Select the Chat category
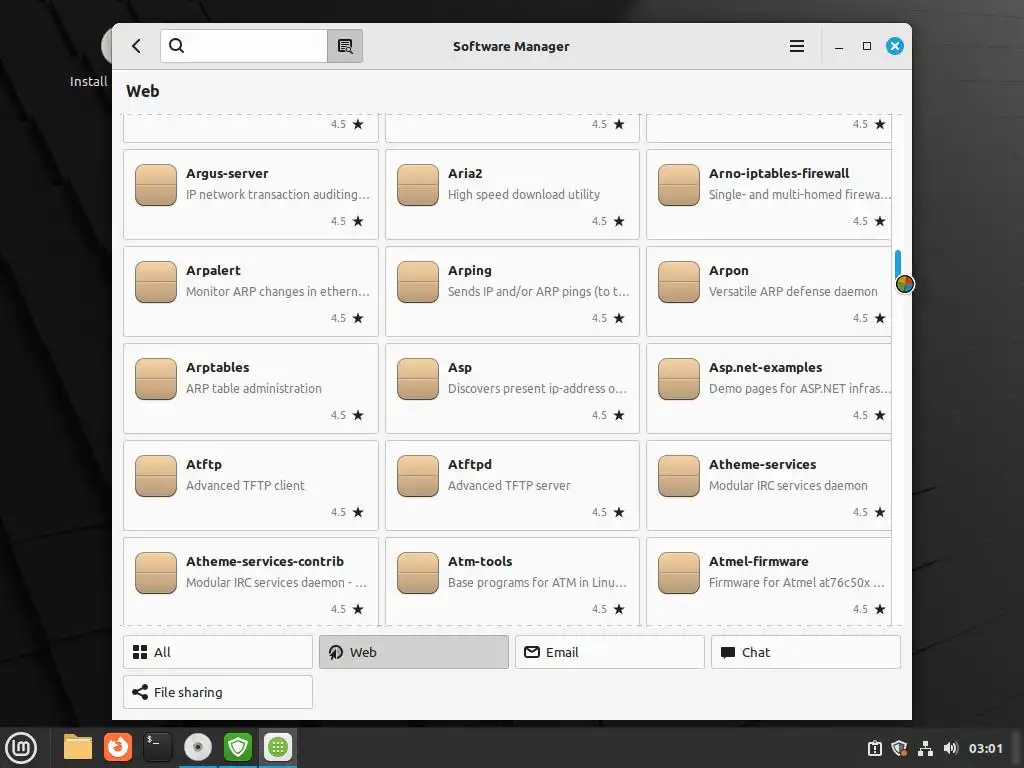The height and width of the screenshot is (768, 1024). 805,652
